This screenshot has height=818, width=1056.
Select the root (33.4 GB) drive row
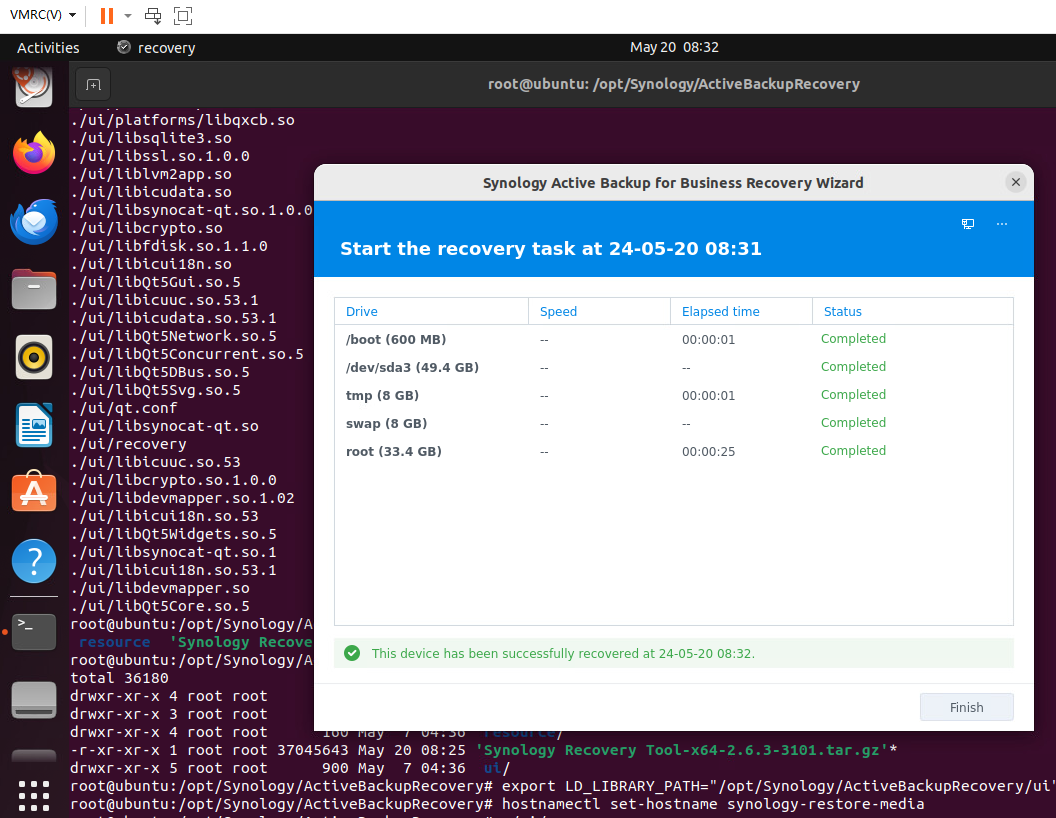(x=673, y=451)
